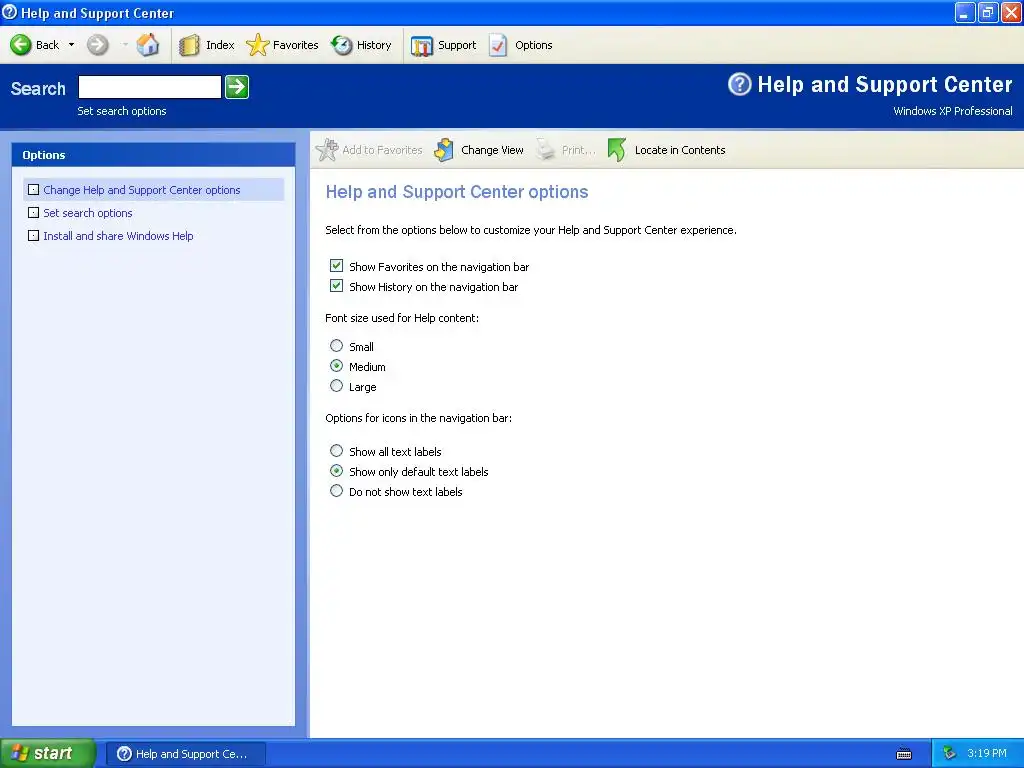Click the Support toolbar label
Screen dimensions: 1024x768
[x=456, y=45]
